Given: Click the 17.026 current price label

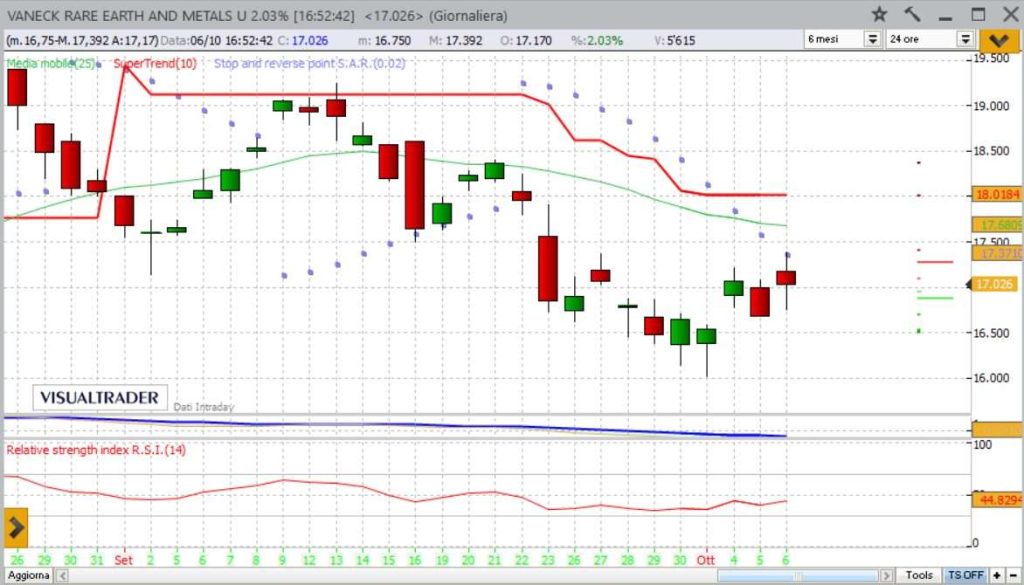Looking at the screenshot, I should pos(995,284).
